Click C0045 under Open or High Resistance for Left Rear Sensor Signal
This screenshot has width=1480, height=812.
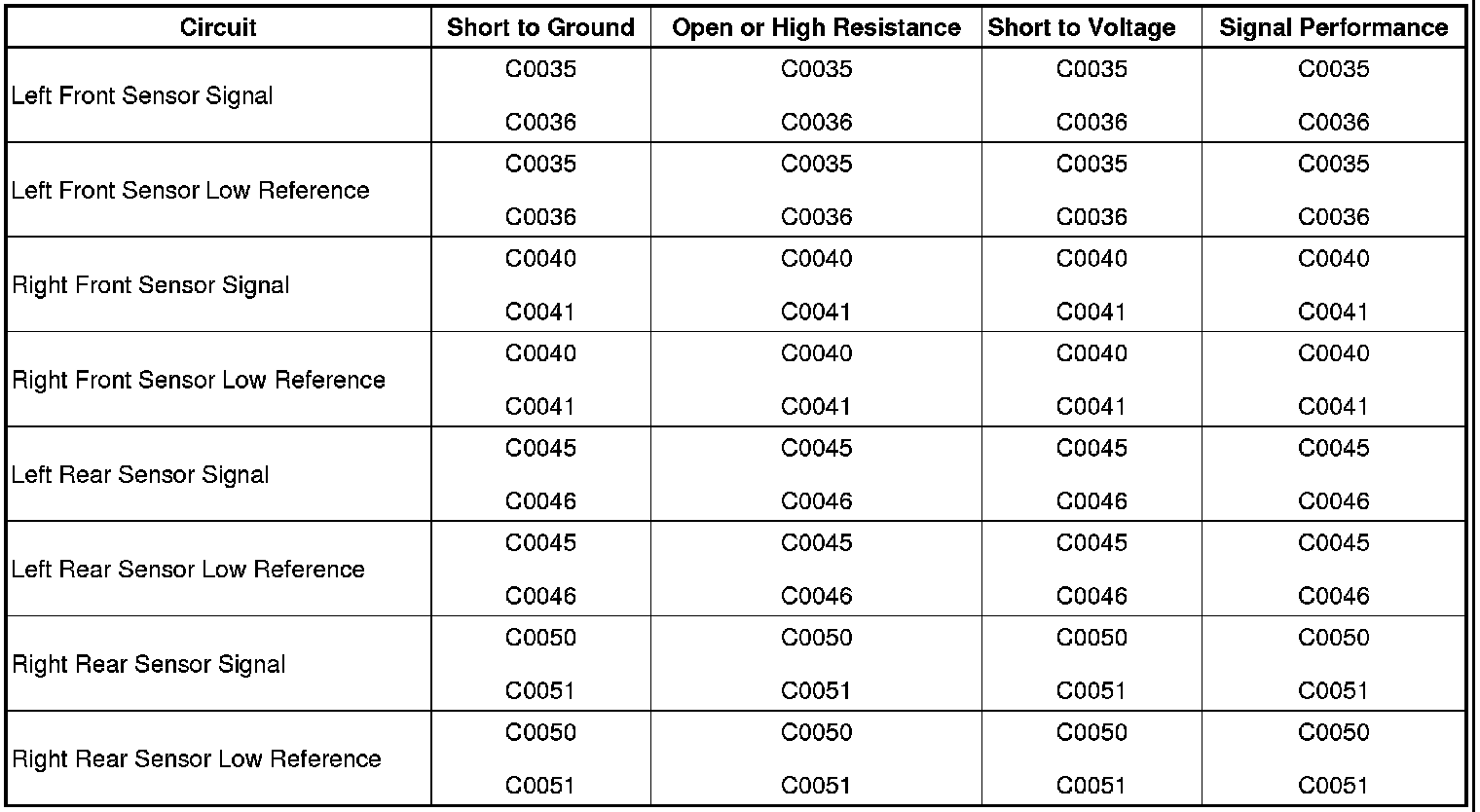click(816, 449)
